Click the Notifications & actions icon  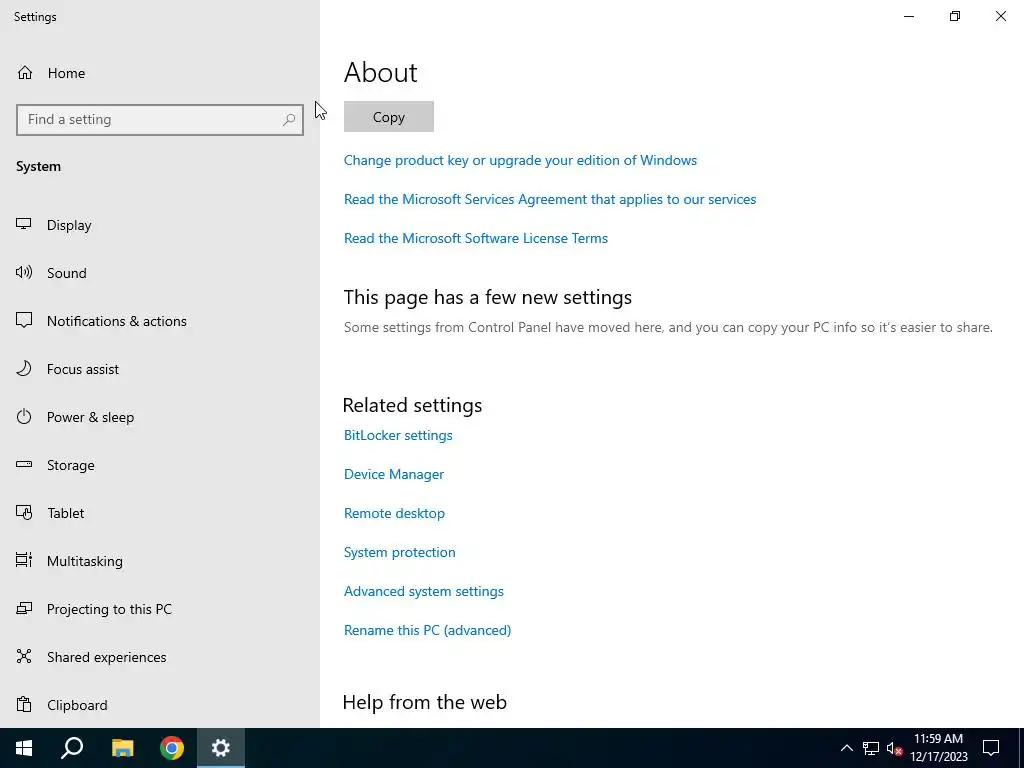click(24, 320)
